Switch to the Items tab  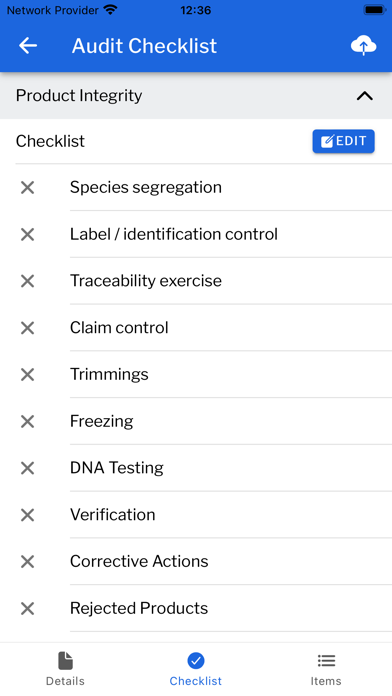tap(326, 669)
